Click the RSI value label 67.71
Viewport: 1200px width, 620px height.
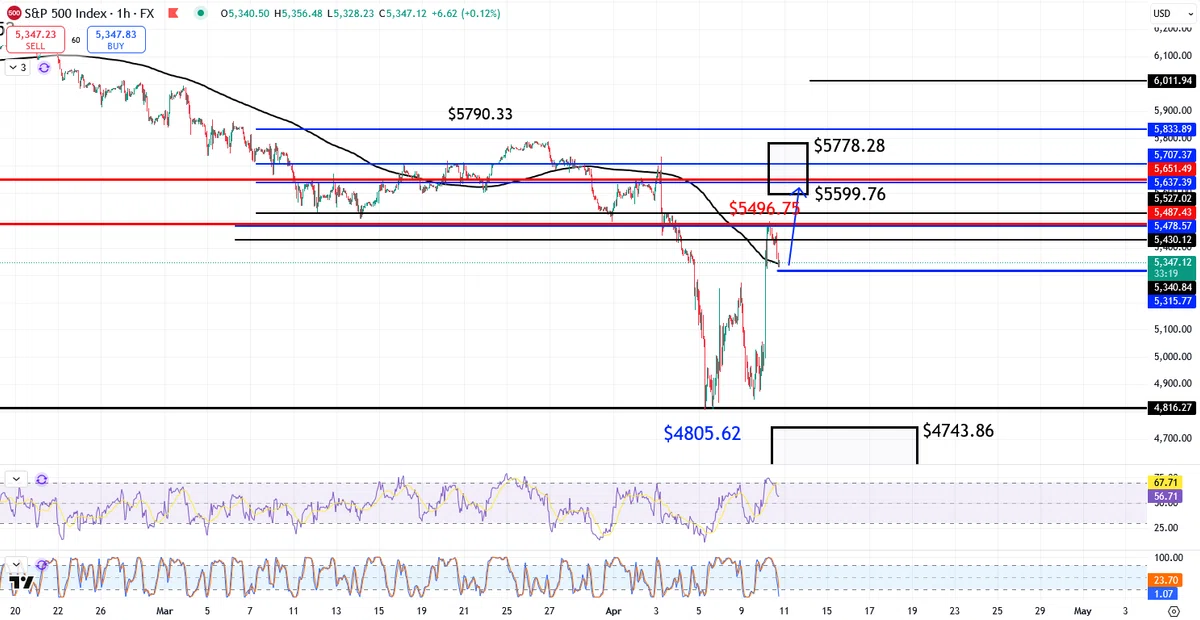click(1163, 482)
